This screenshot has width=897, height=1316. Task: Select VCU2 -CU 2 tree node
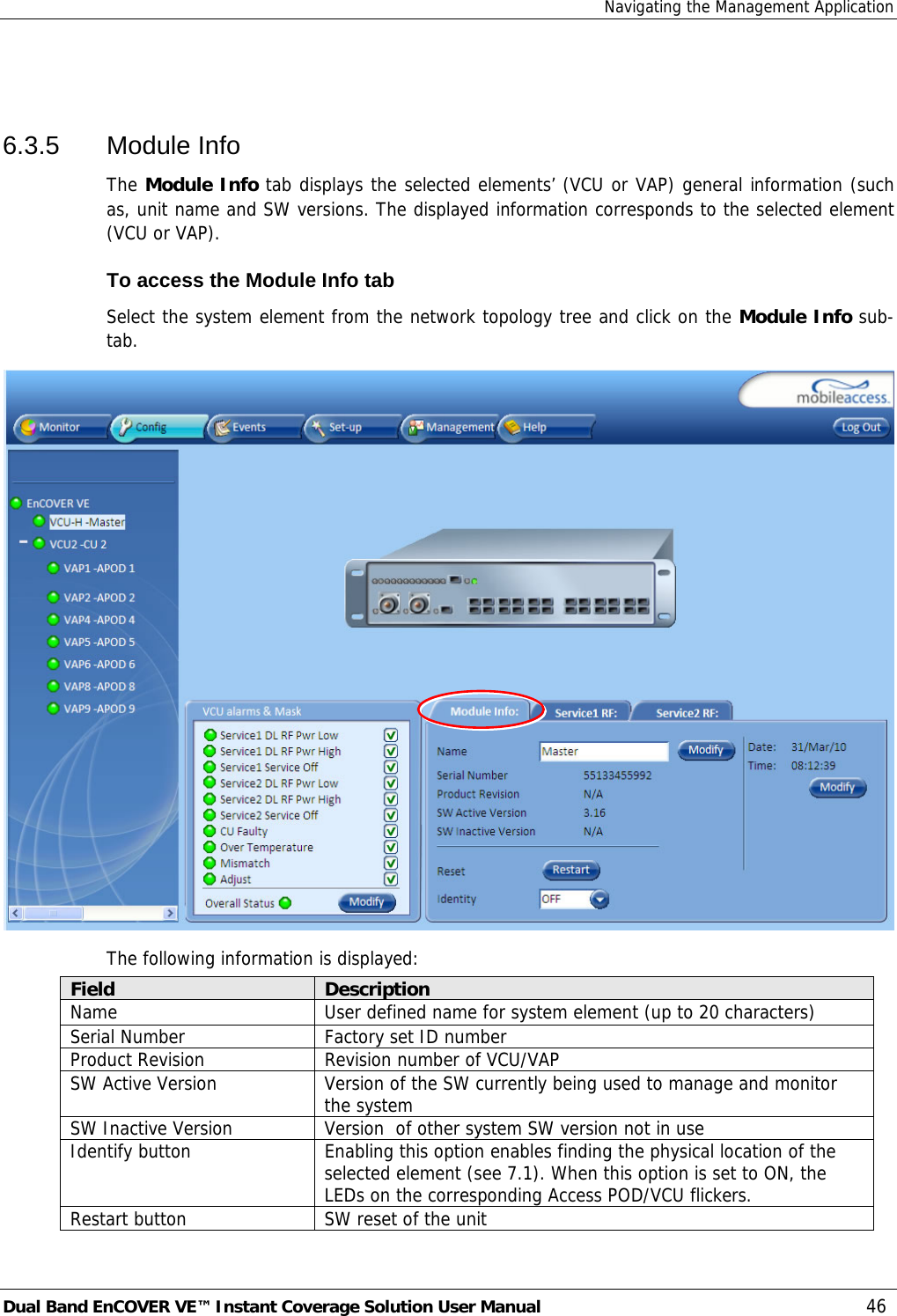point(78,544)
